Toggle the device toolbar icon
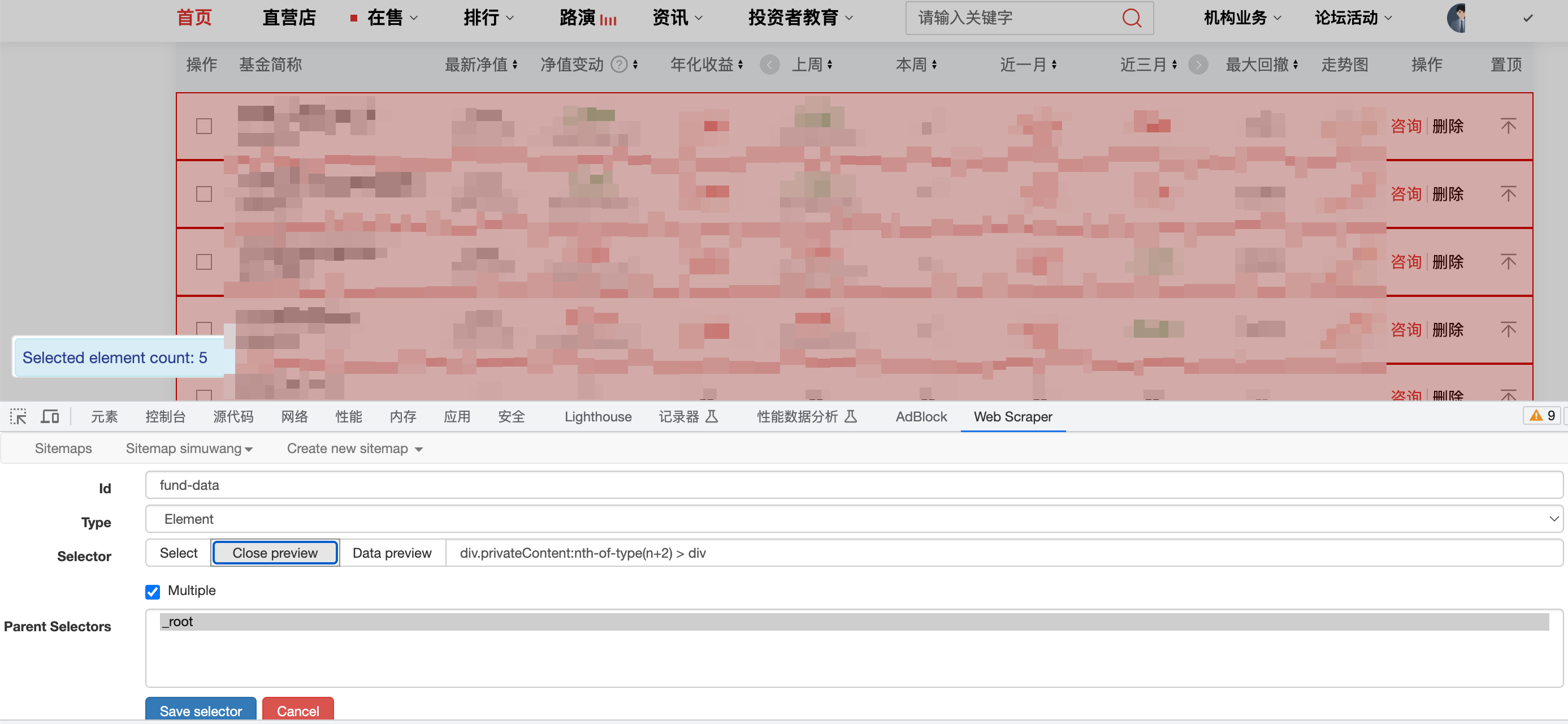 (50, 416)
